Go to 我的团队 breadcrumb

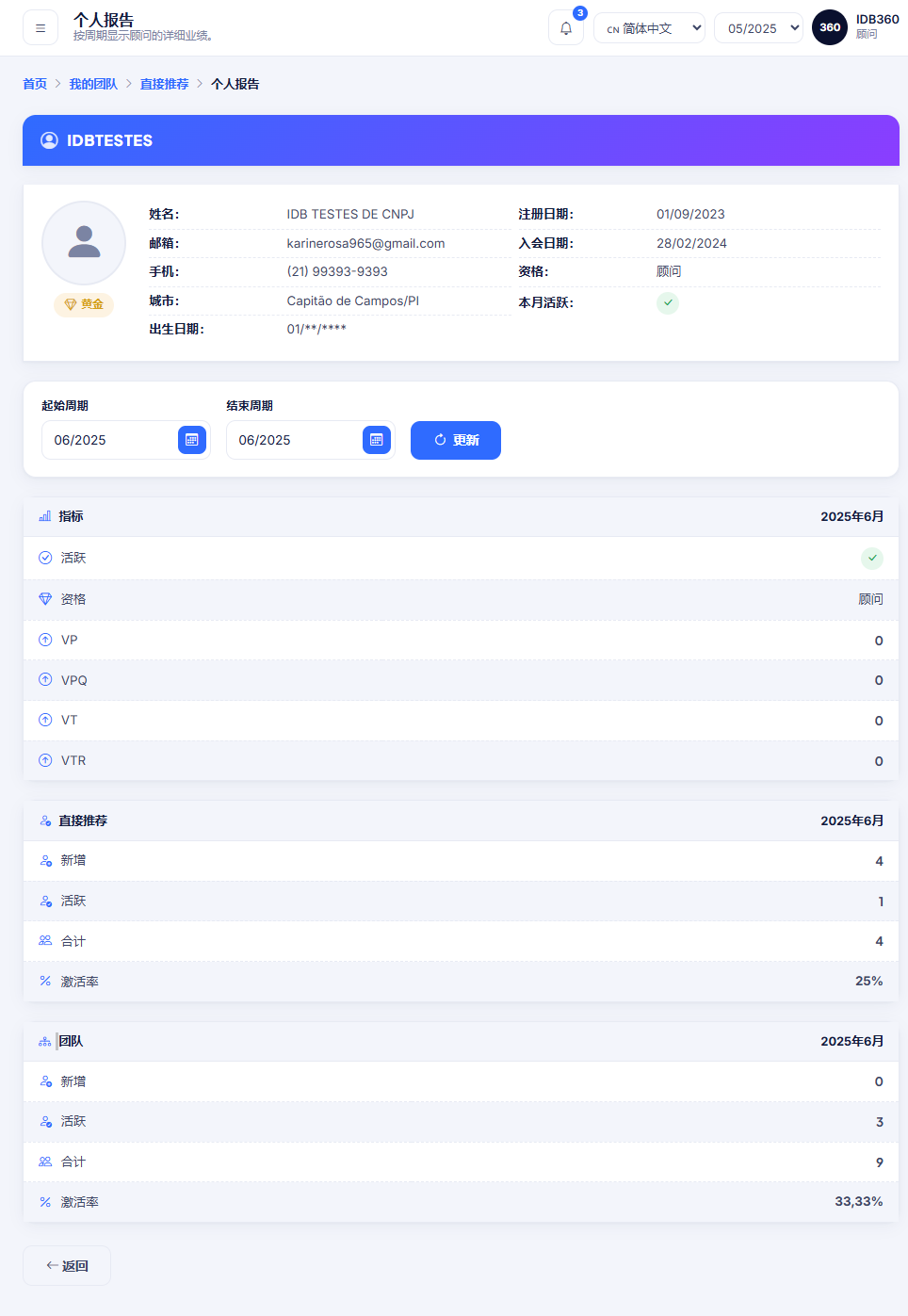(x=93, y=84)
